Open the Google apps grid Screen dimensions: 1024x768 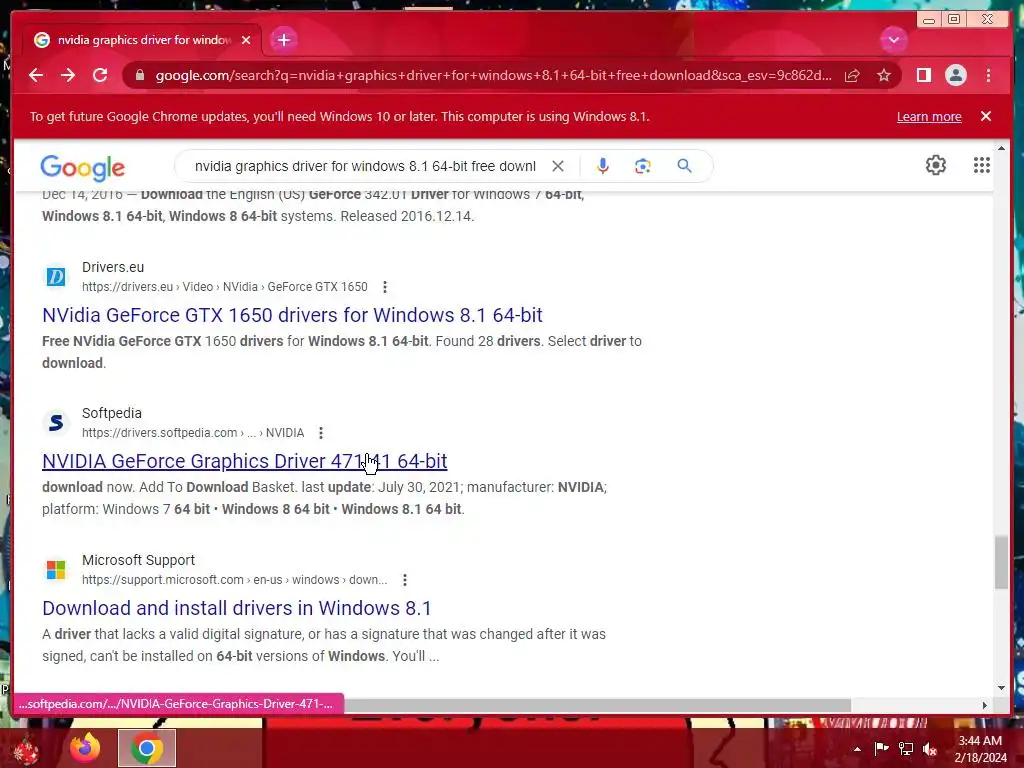click(x=981, y=165)
